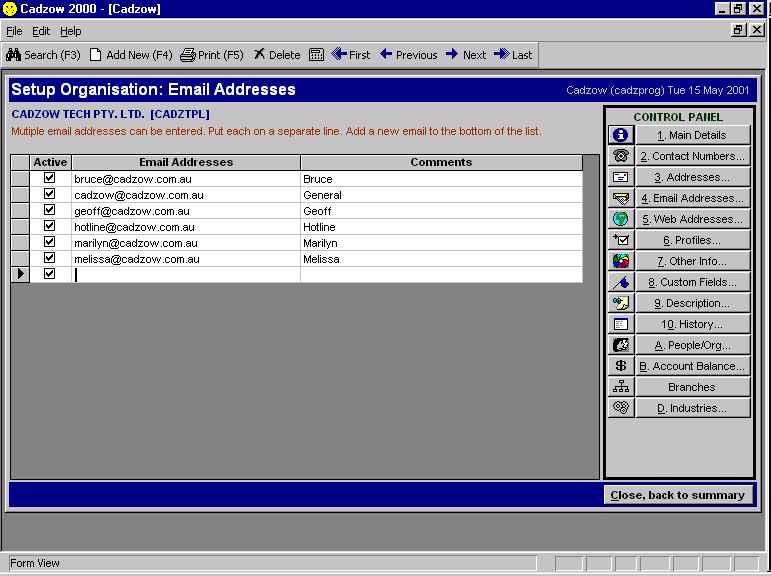This screenshot has height=576, width=771.
Task: Click the current-row arrow selector on new row
Action: click(20, 274)
